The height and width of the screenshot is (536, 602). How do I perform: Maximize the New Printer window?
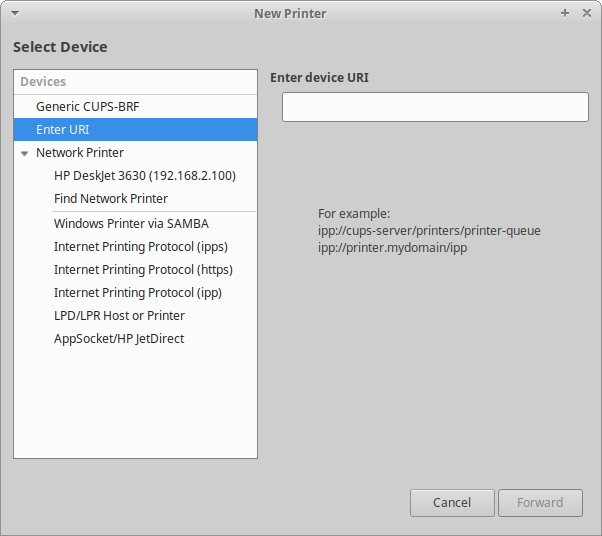tap(565, 13)
